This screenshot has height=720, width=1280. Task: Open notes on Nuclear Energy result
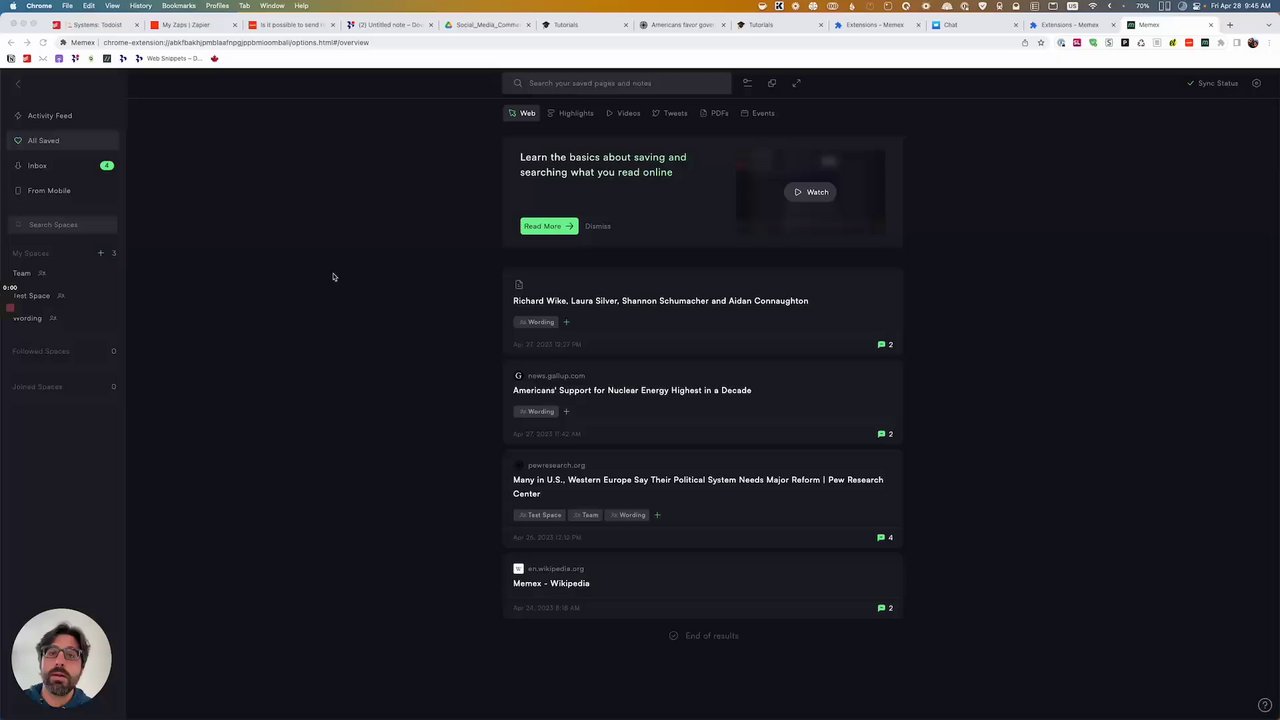[885, 434]
